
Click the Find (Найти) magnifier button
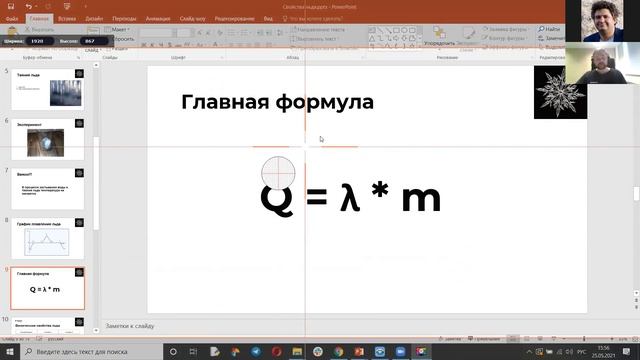point(549,29)
